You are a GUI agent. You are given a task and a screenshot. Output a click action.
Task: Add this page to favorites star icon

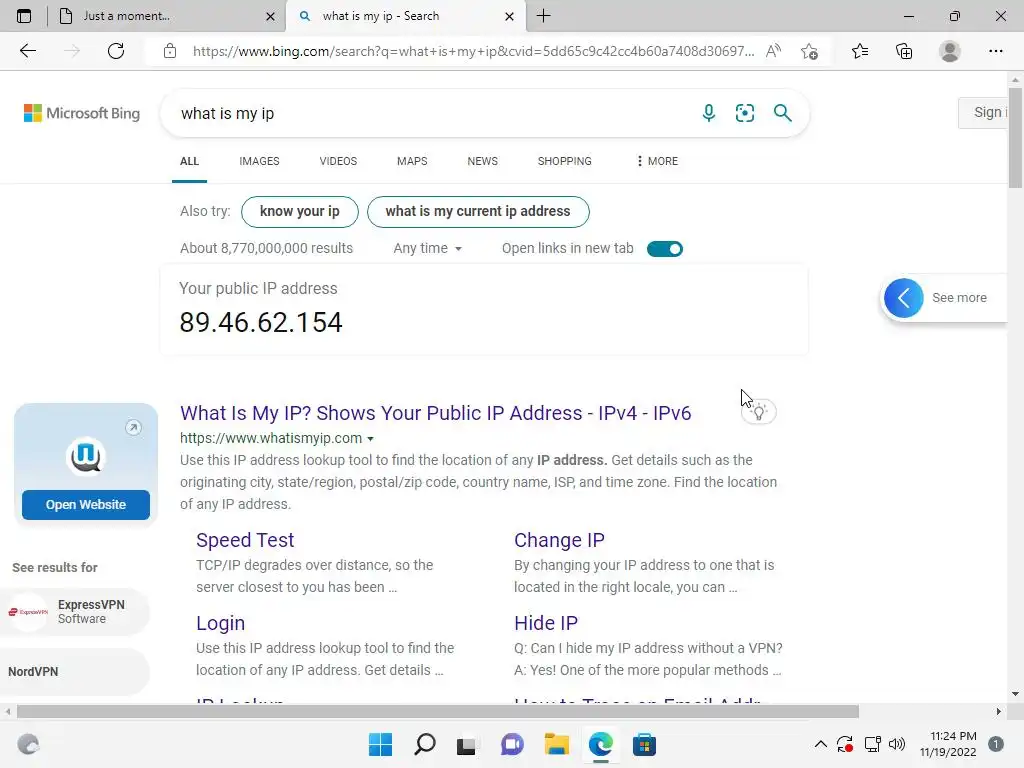(x=809, y=51)
